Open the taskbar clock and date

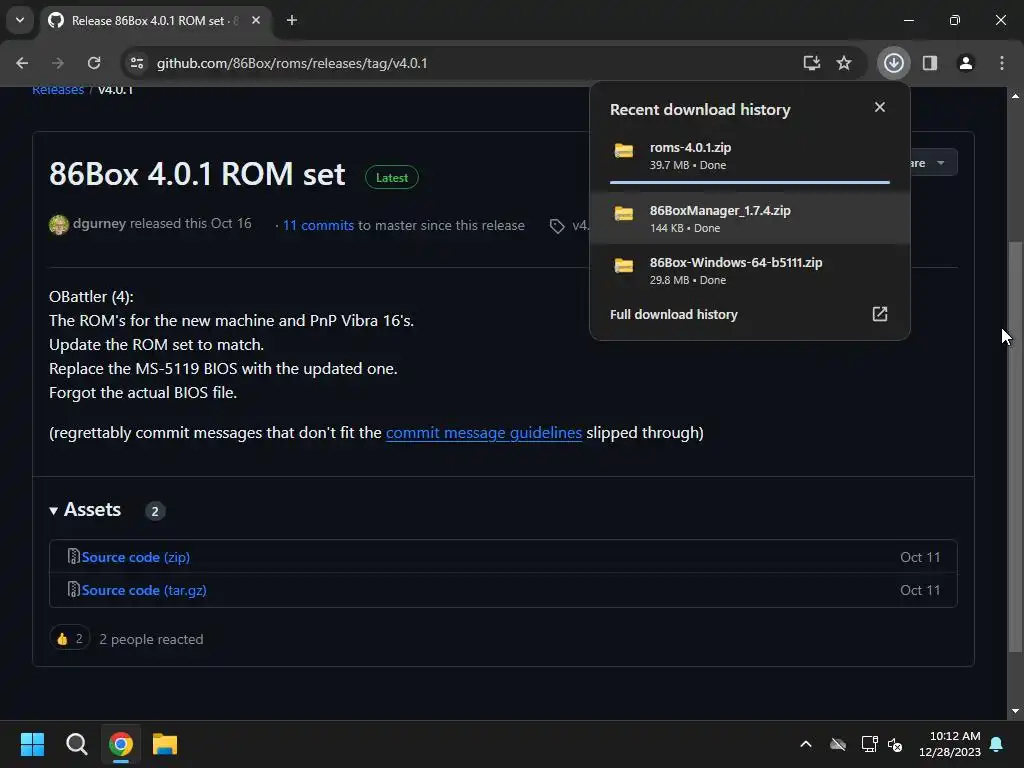coord(950,744)
